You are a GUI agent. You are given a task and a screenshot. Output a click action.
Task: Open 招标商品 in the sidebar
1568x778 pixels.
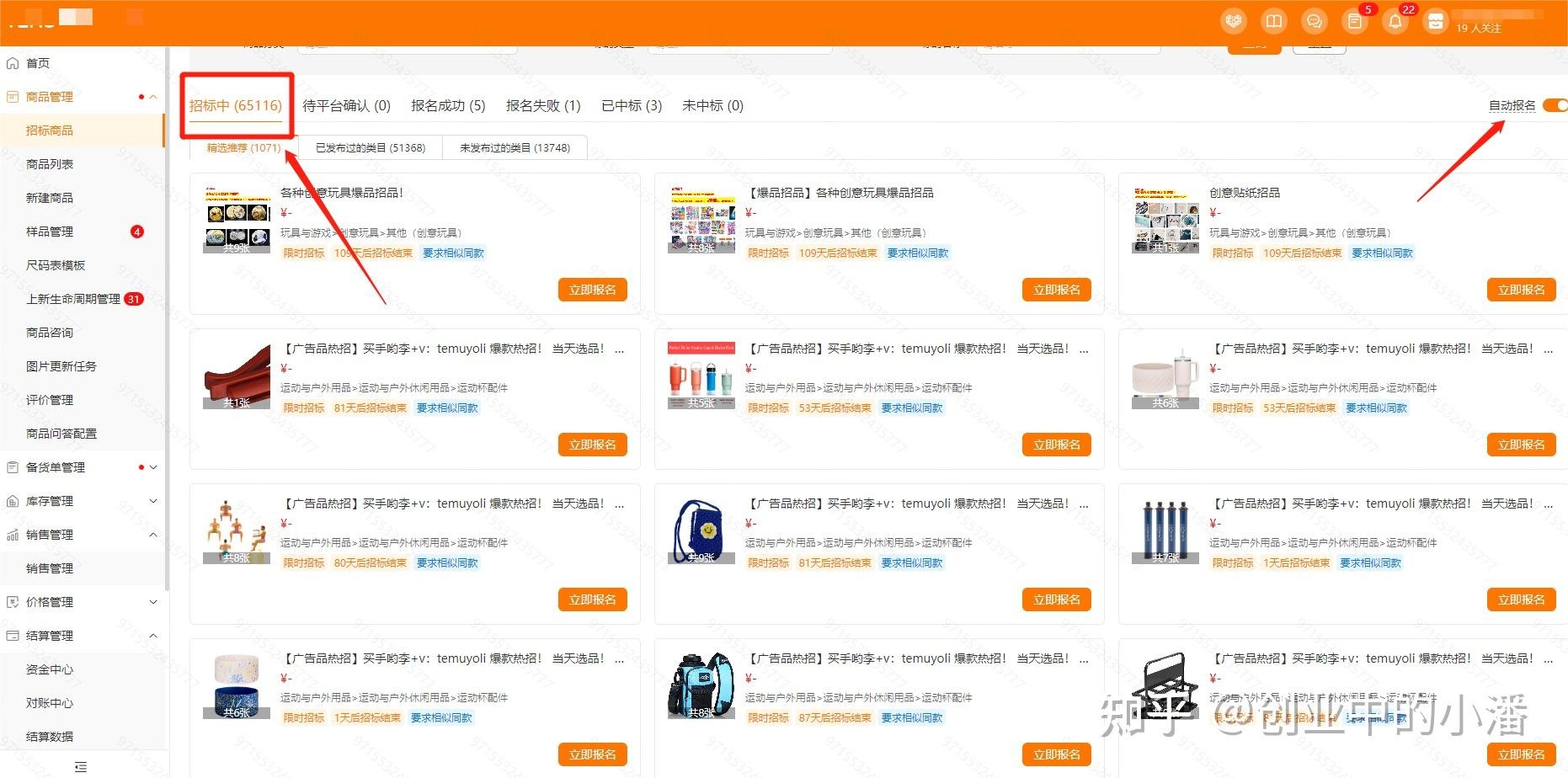coord(50,131)
